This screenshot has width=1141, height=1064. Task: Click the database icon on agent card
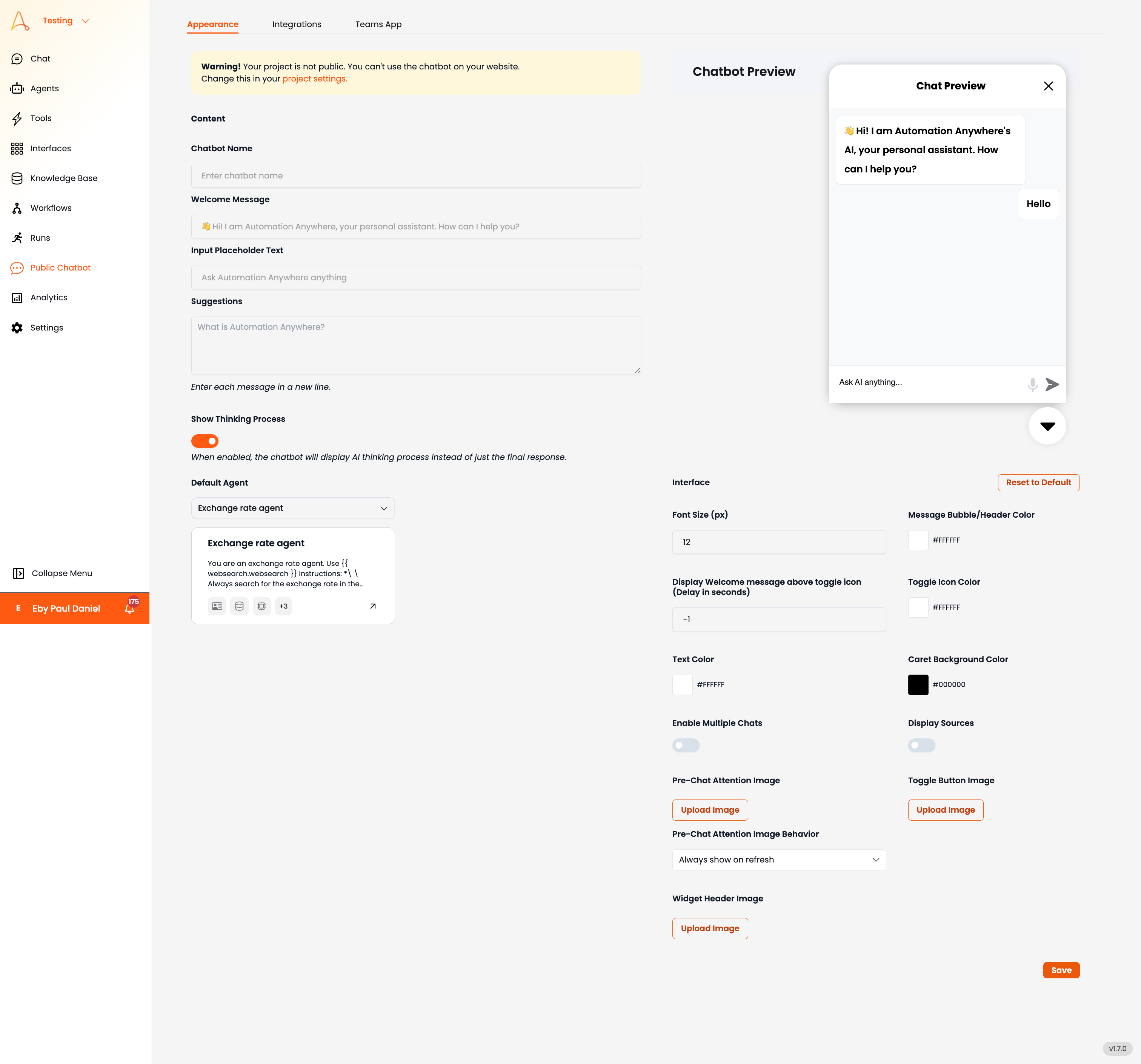pyautogui.click(x=239, y=606)
